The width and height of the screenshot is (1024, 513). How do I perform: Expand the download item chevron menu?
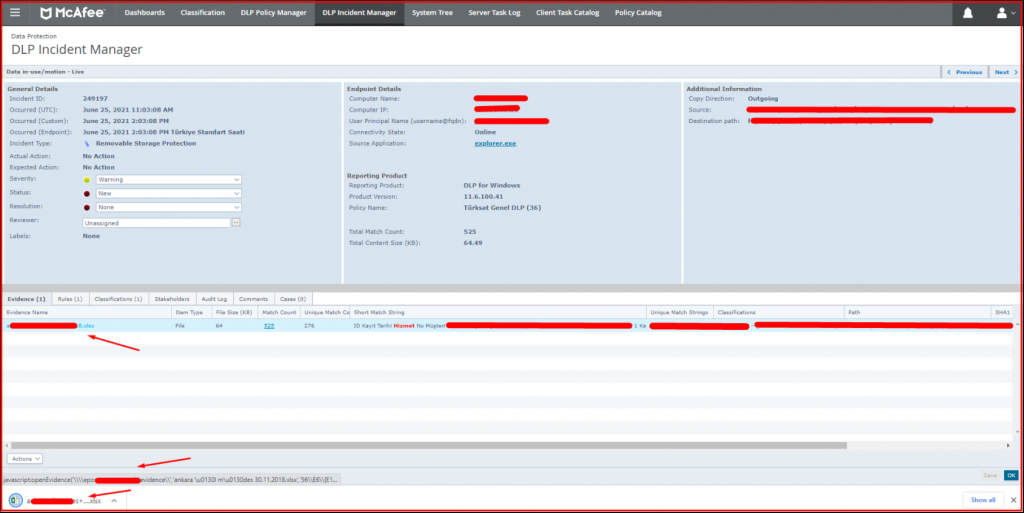click(x=114, y=501)
